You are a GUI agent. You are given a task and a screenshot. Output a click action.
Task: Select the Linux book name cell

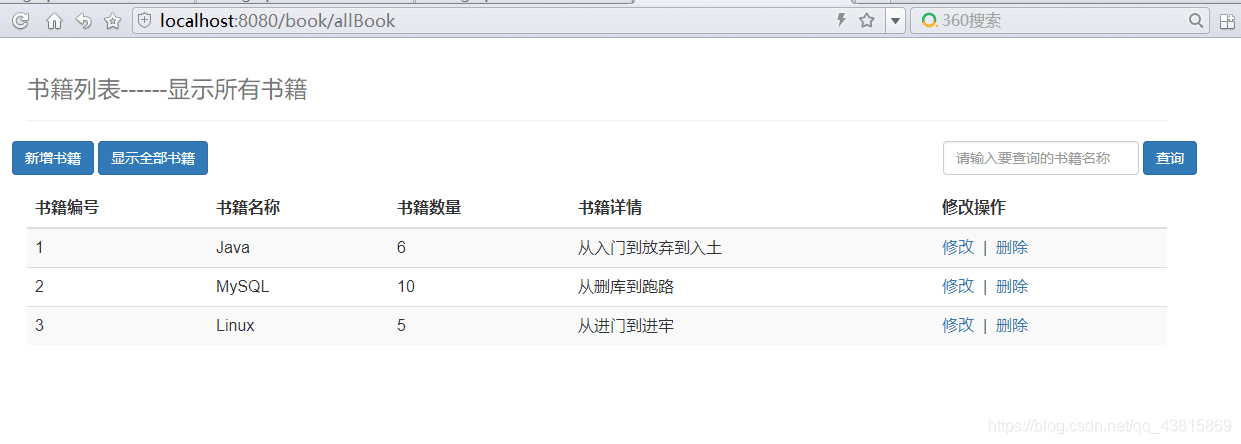click(235, 325)
